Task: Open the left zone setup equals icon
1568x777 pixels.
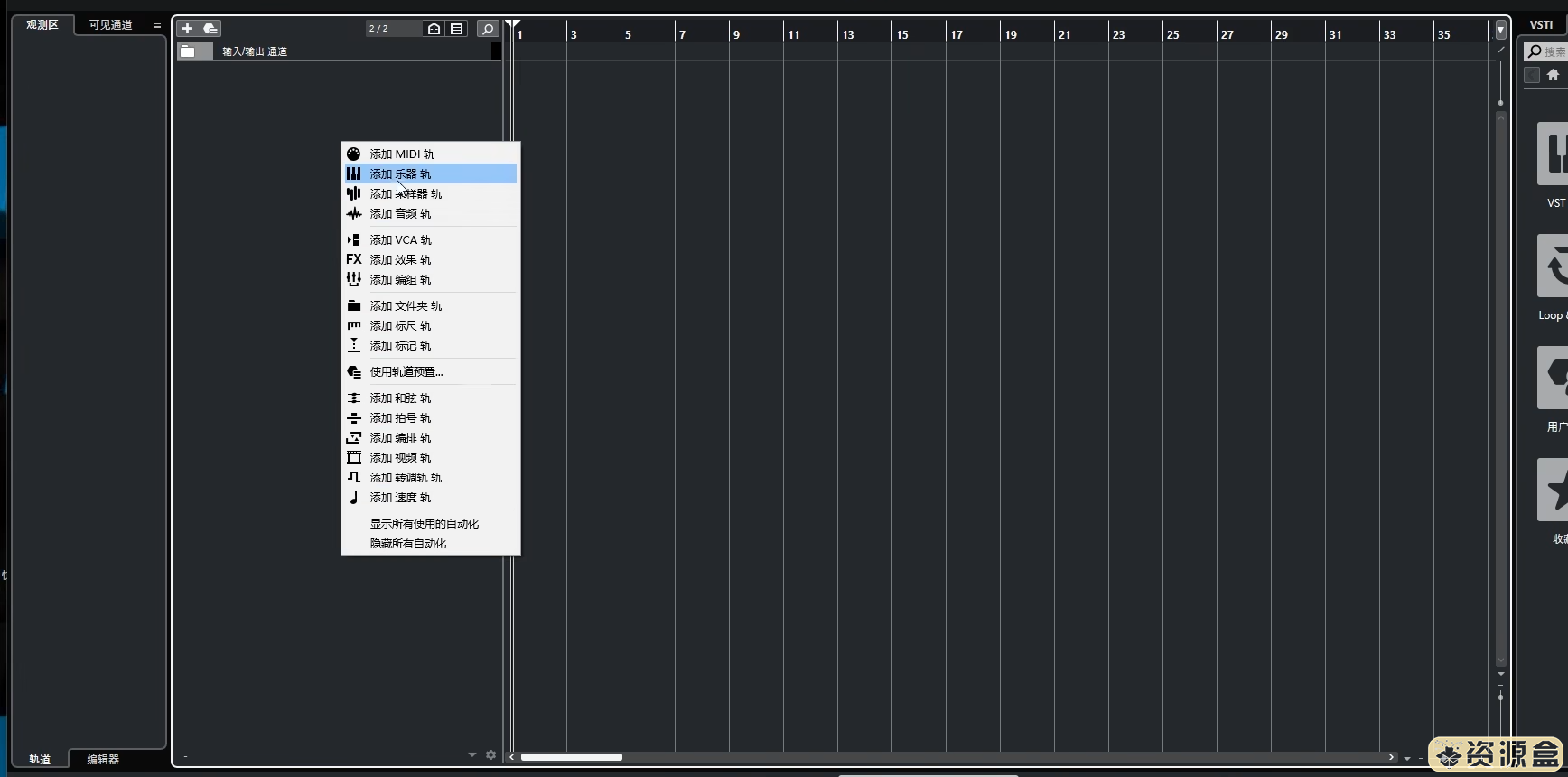Action: (x=157, y=25)
